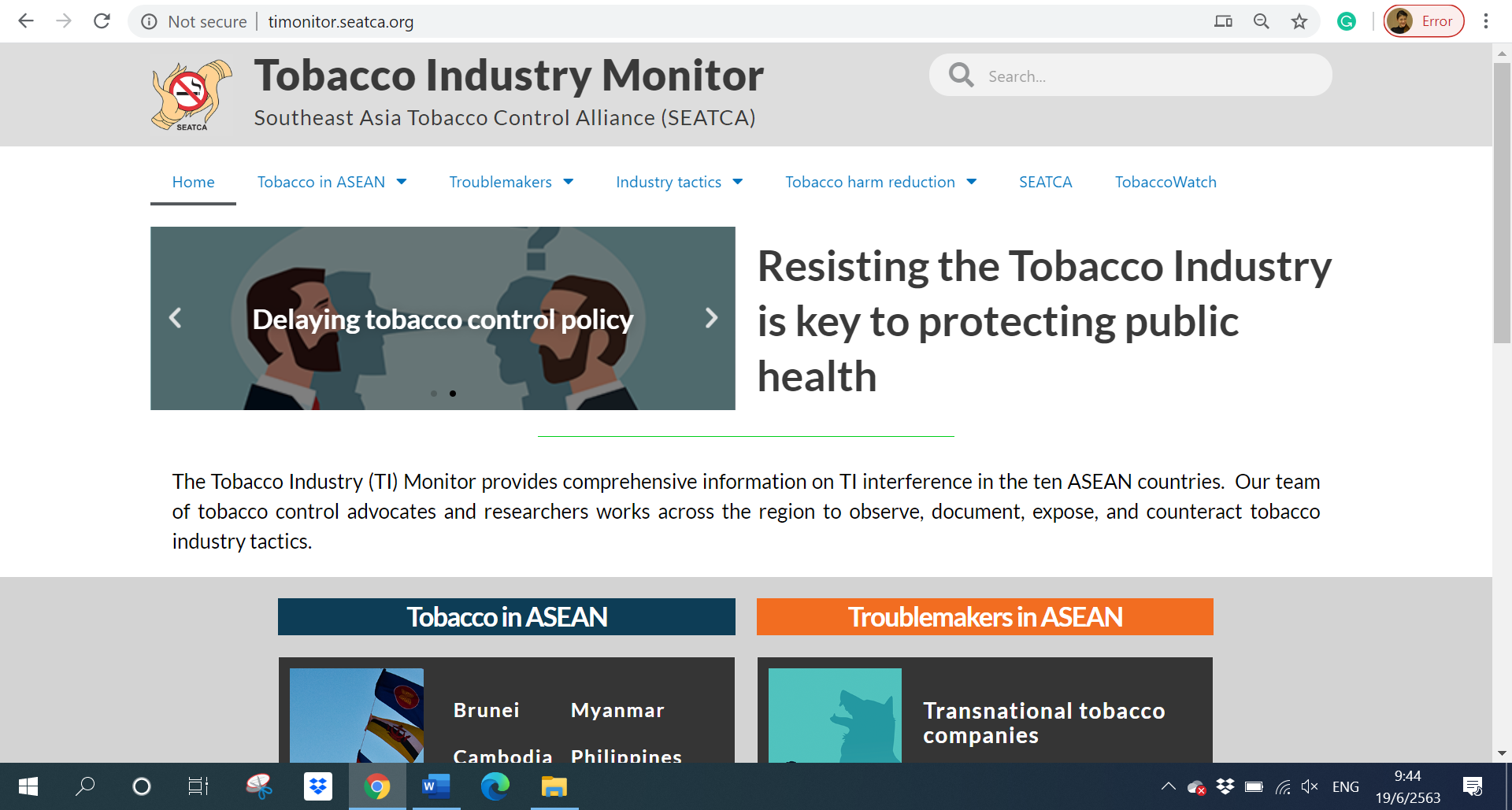
Task: Click the SEATCA logo image
Action: coord(191,95)
